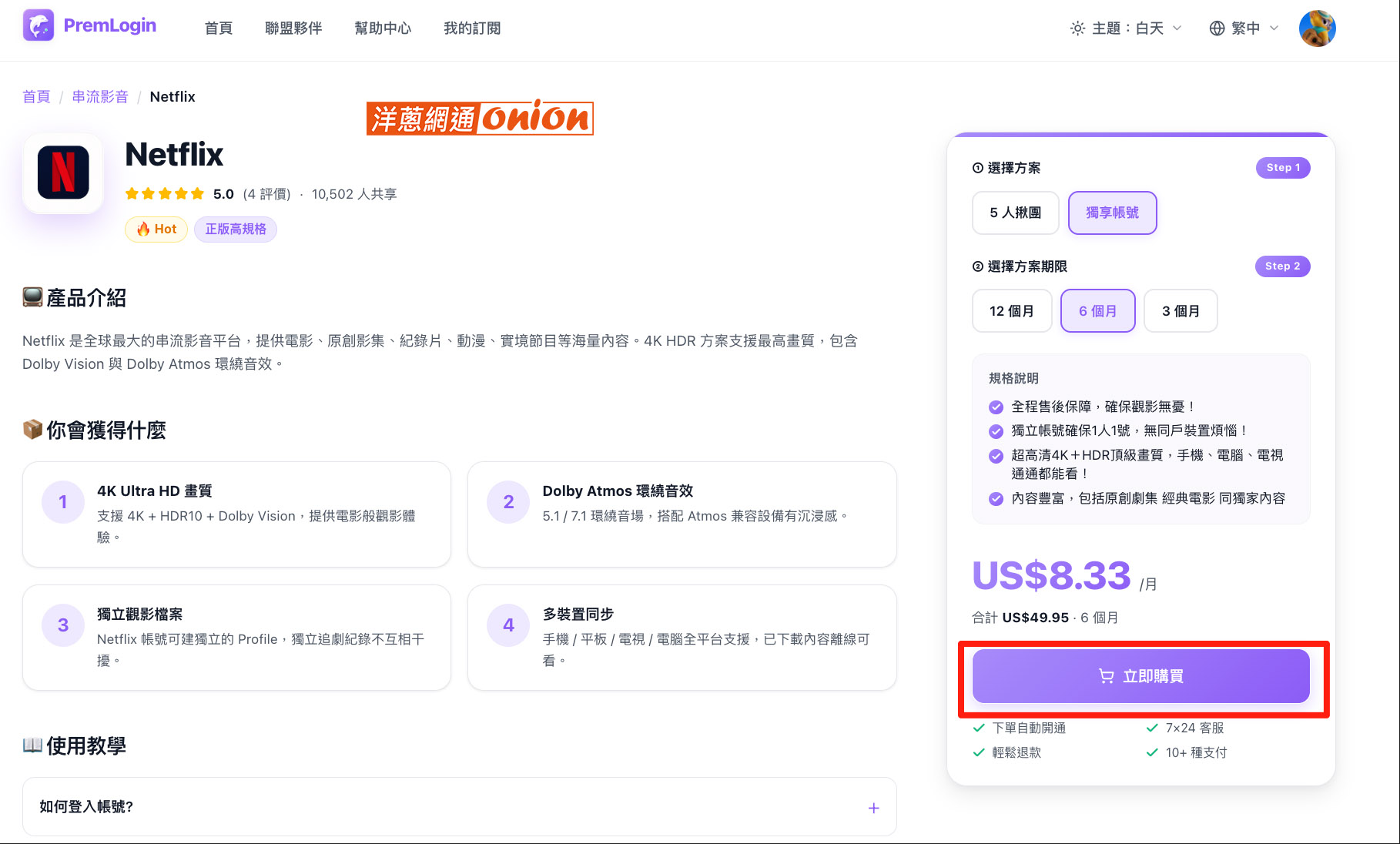Click the green check beside 7×24 客服
Screen dimensions: 1400x844
click(1152, 728)
